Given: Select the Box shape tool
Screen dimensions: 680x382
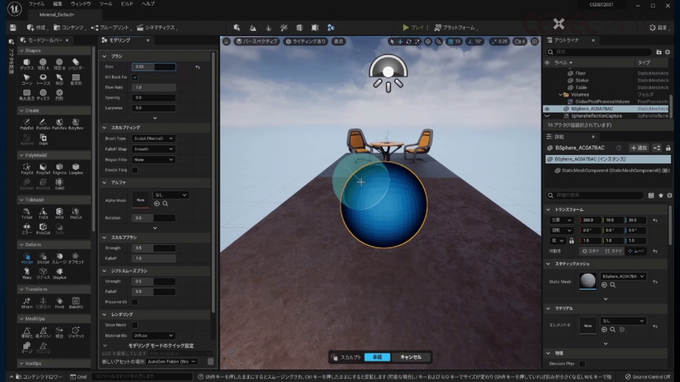Looking at the screenshot, I should (x=26, y=64).
